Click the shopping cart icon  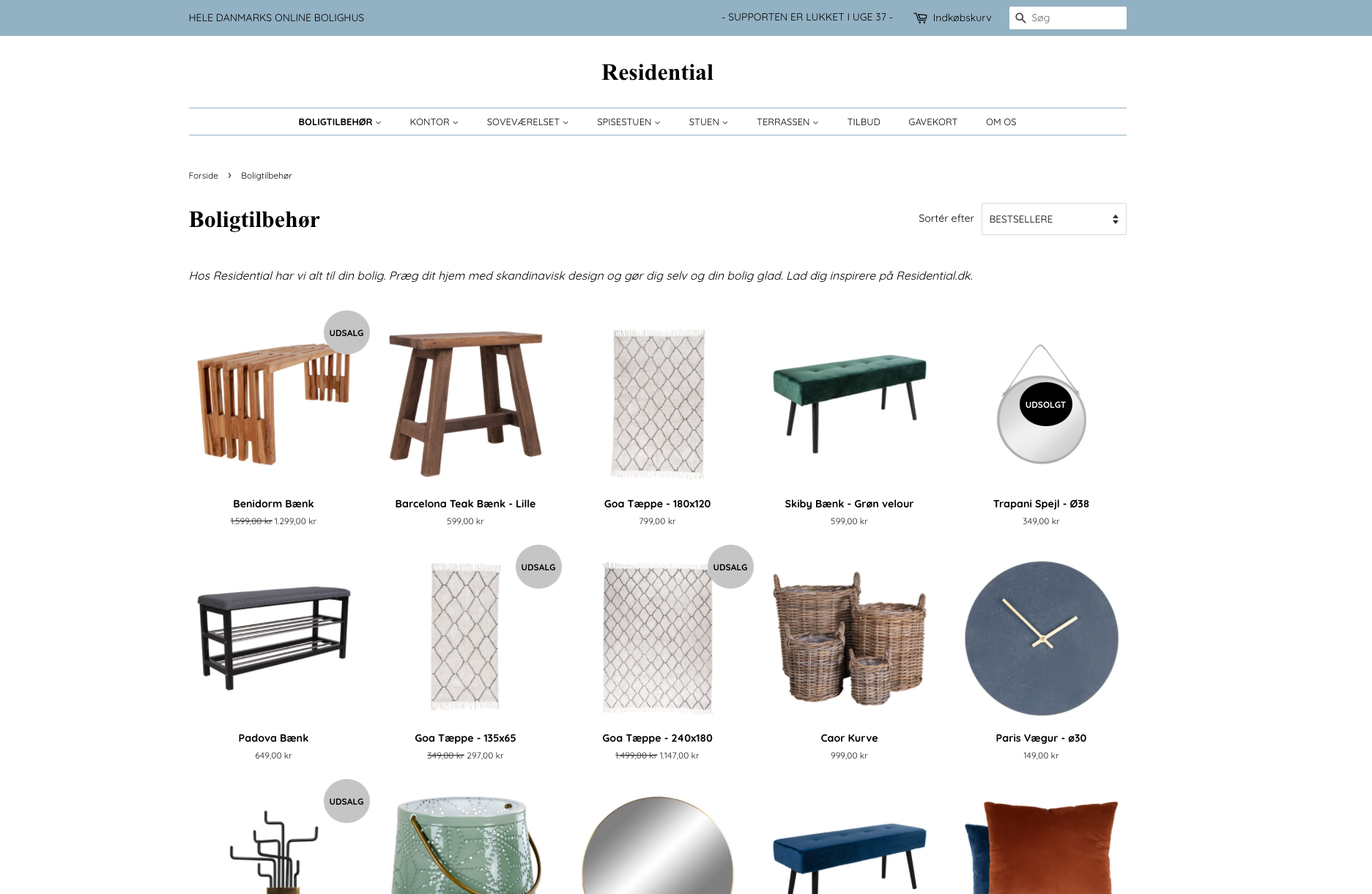coord(920,18)
